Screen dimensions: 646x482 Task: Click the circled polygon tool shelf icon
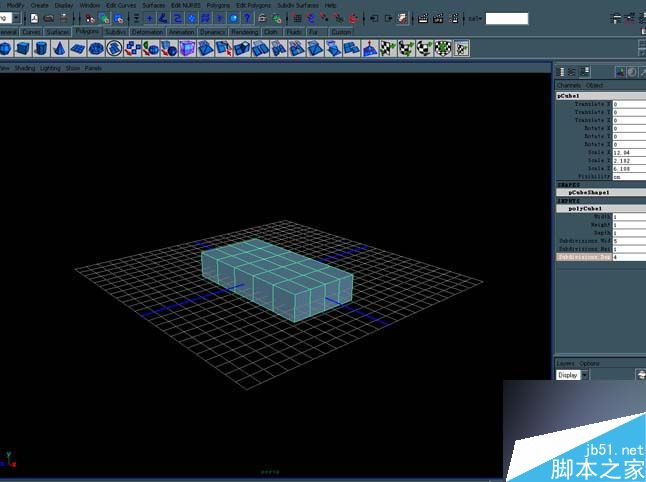pyautogui.click(x=114, y=49)
